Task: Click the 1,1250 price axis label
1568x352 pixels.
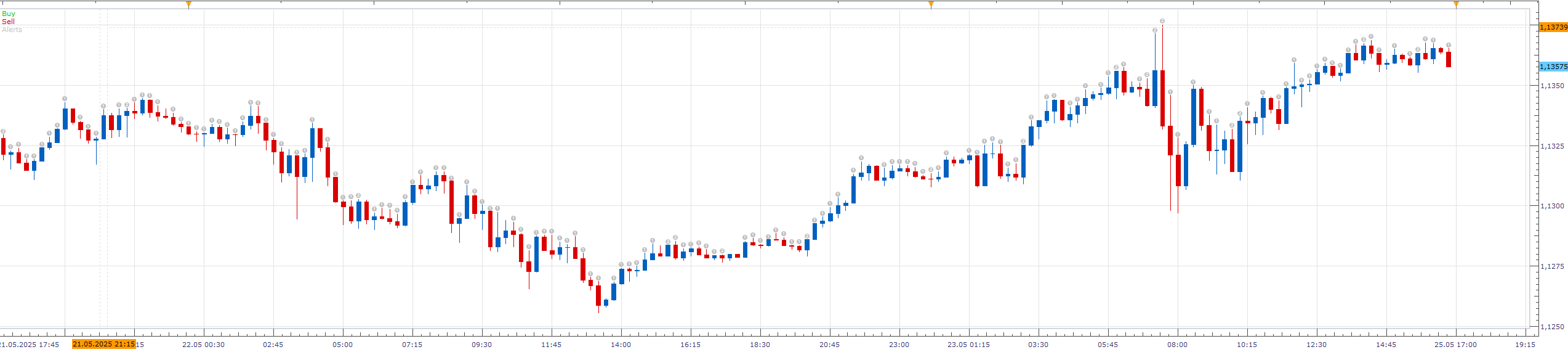Action: pos(1552,327)
